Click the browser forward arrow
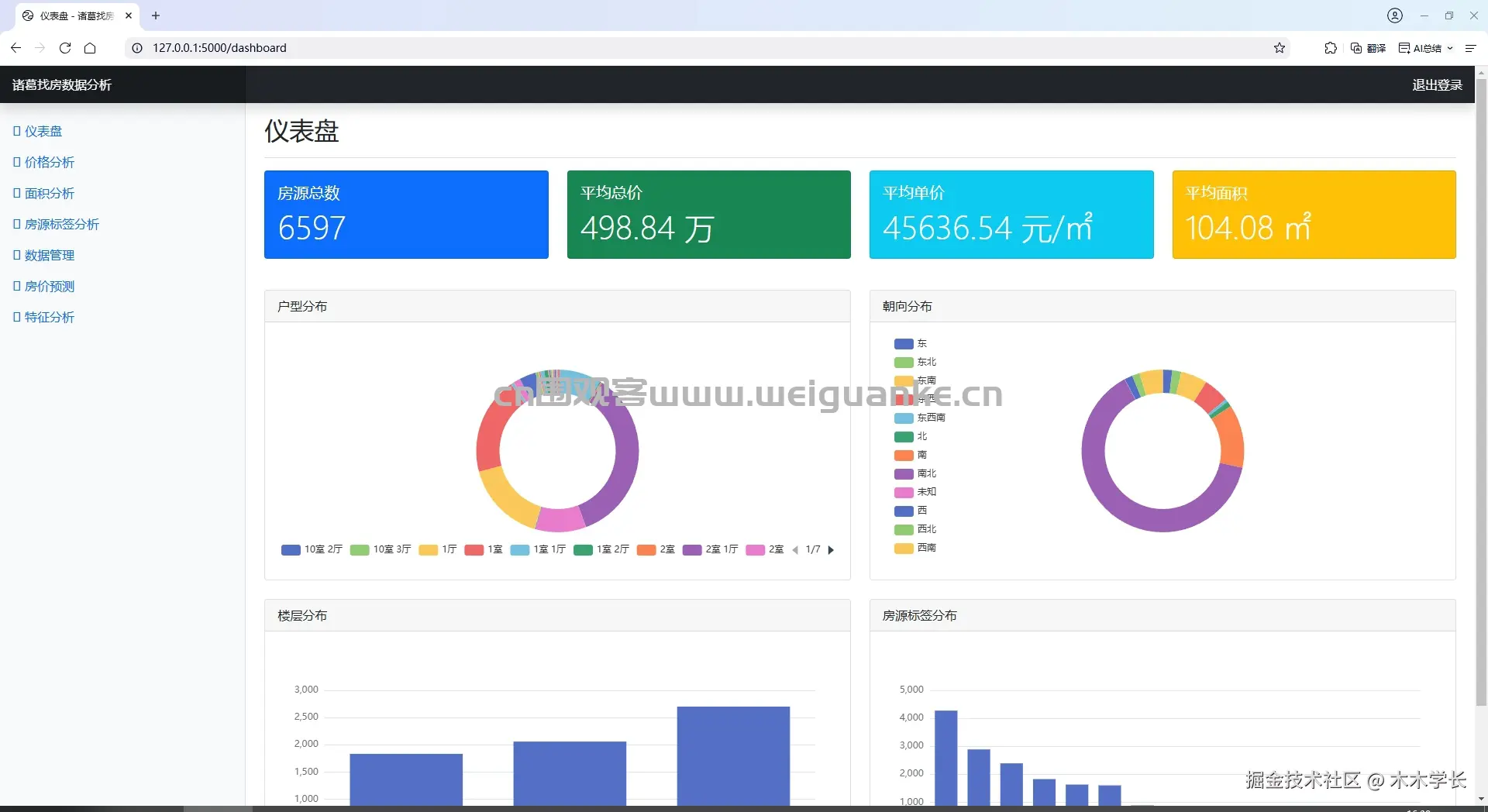 pyautogui.click(x=40, y=48)
